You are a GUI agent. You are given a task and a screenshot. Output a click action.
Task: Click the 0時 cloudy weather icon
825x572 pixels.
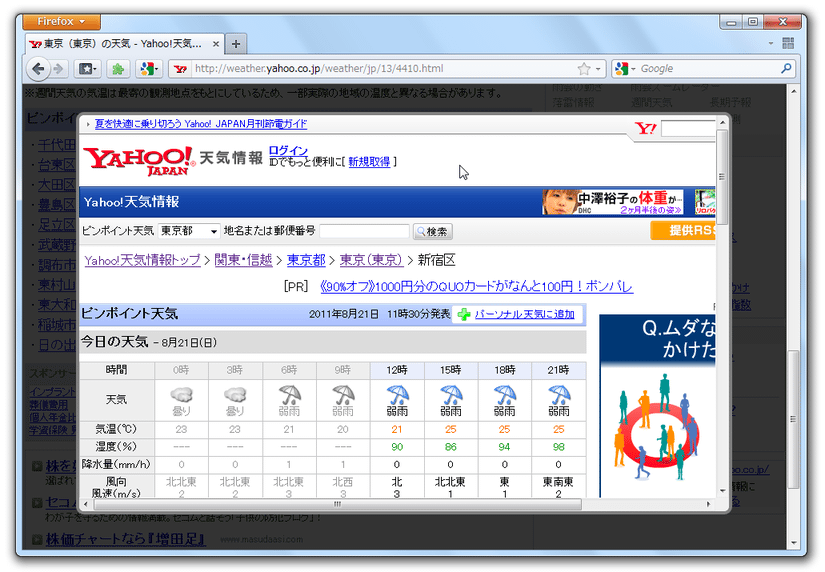181,395
